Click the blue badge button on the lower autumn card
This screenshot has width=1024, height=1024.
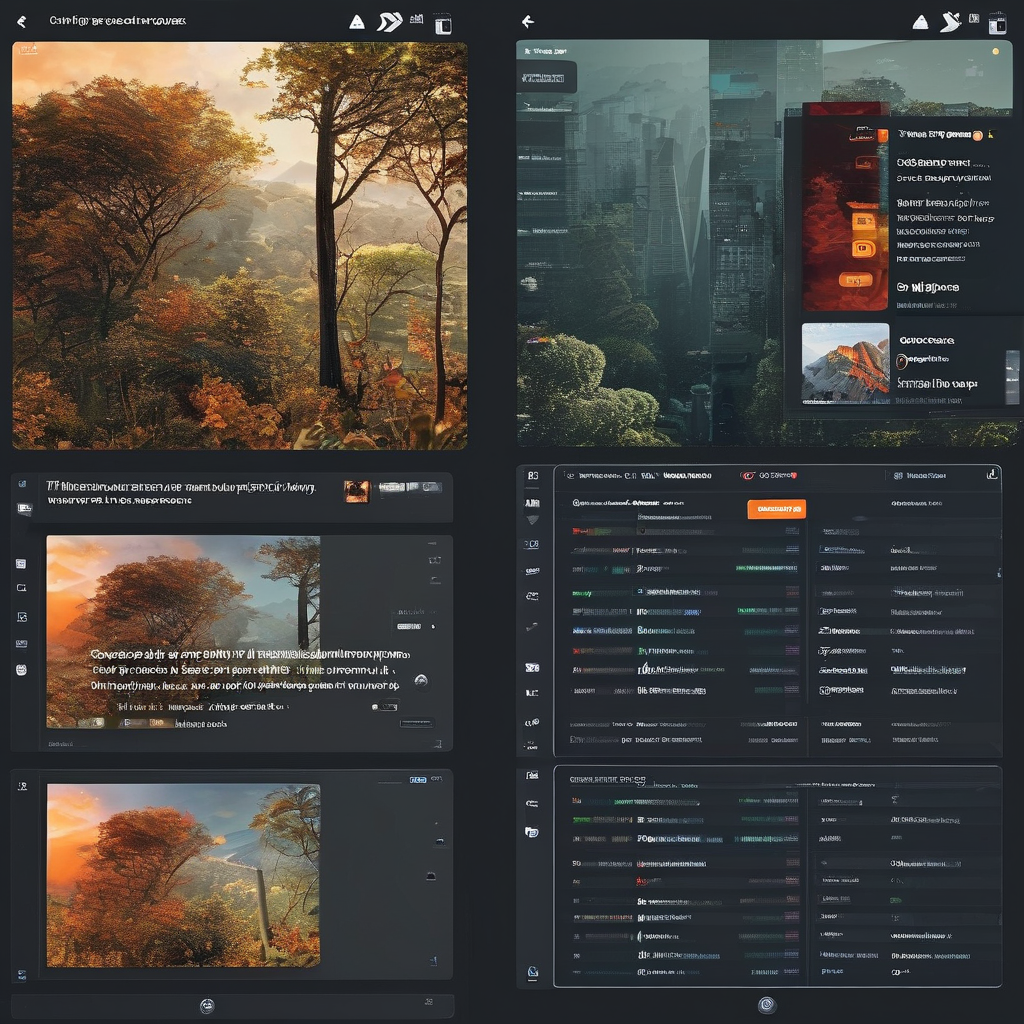(418, 779)
